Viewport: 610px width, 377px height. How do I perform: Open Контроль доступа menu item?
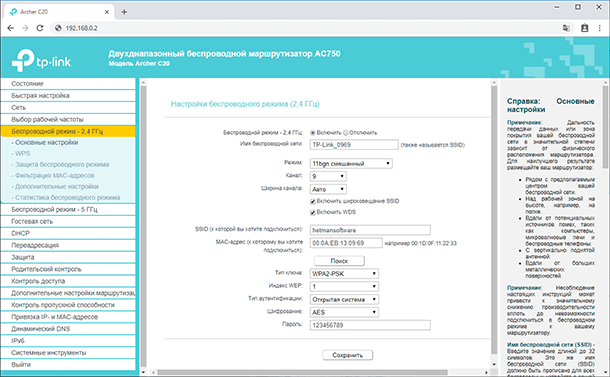pyautogui.click(x=68, y=281)
